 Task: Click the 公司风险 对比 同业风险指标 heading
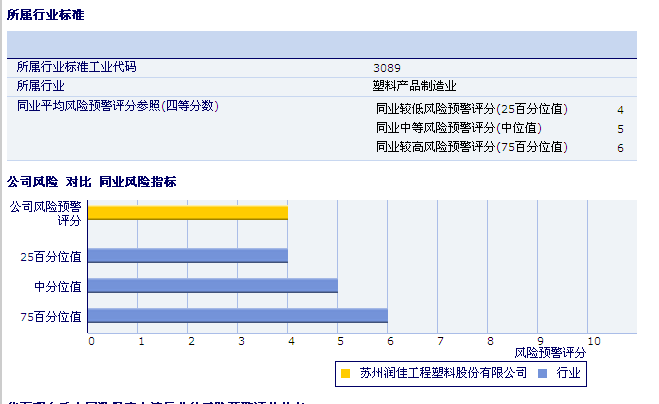coord(92,182)
